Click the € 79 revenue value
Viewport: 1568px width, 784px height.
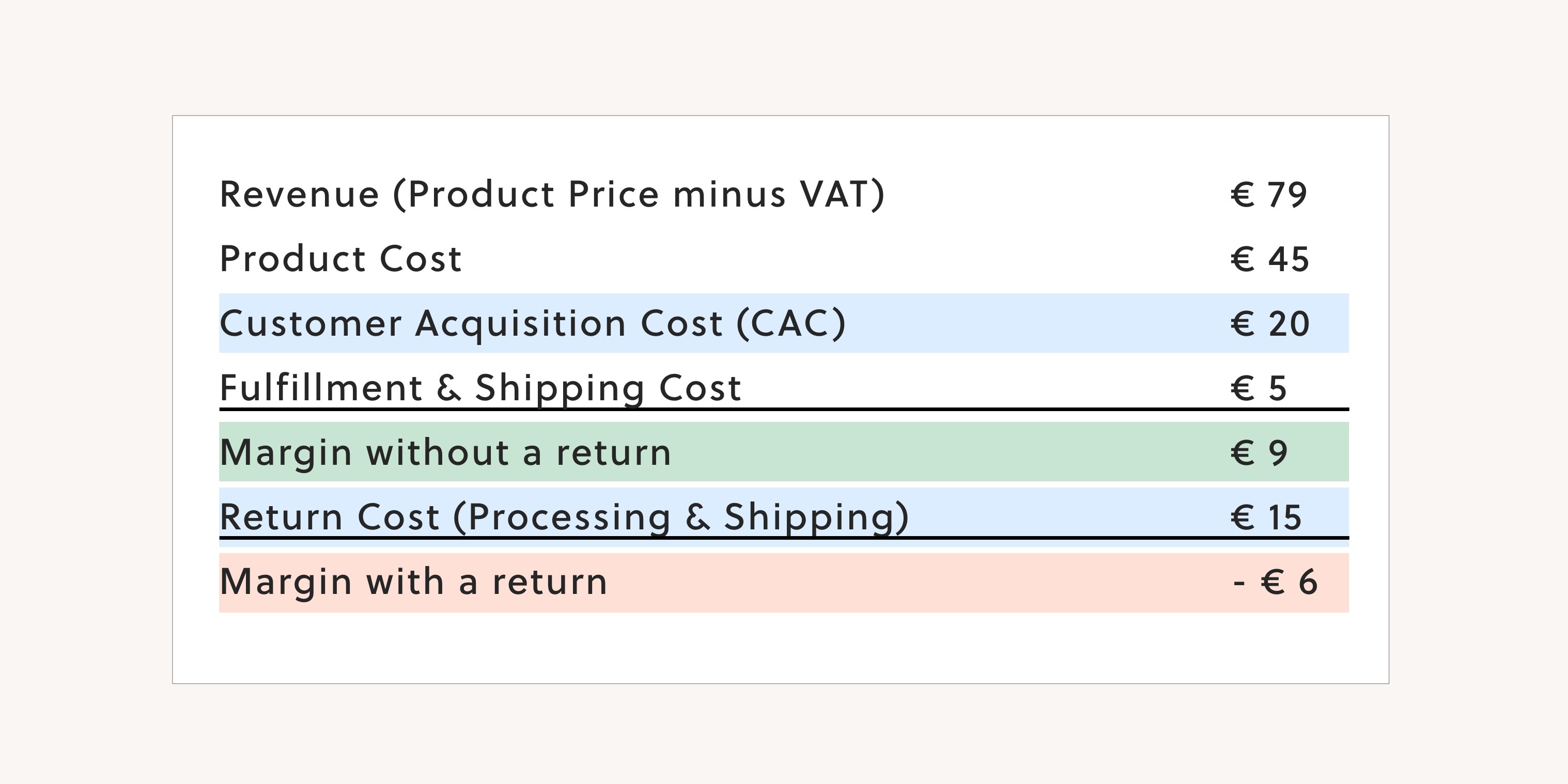1268,195
